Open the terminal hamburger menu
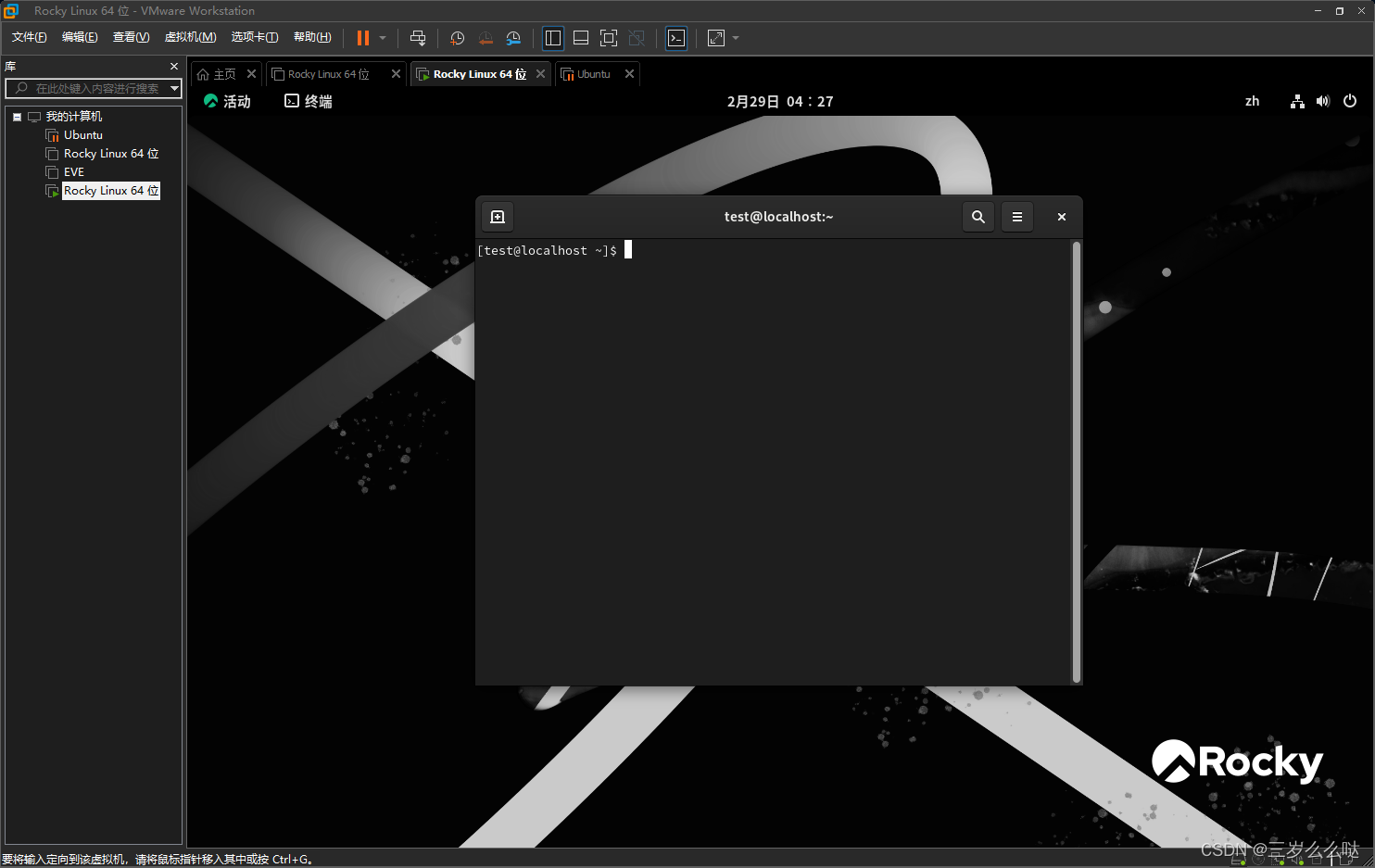Image resolution: width=1375 pixels, height=868 pixels. [1017, 217]
